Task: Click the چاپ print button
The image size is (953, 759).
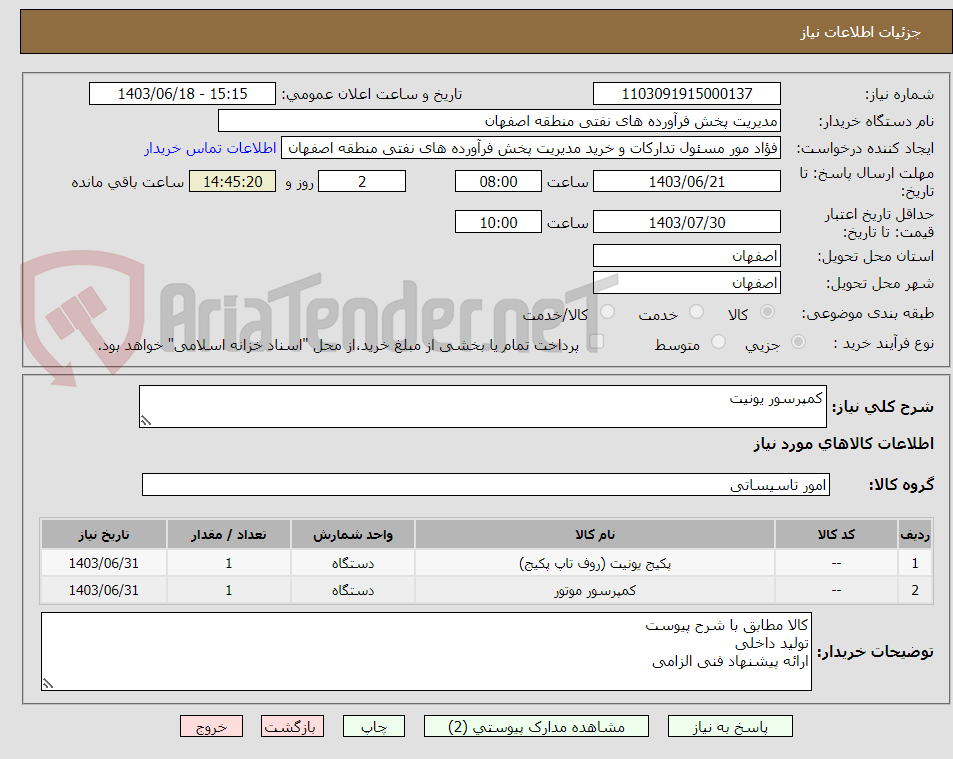Action: [x=374, y=726]
